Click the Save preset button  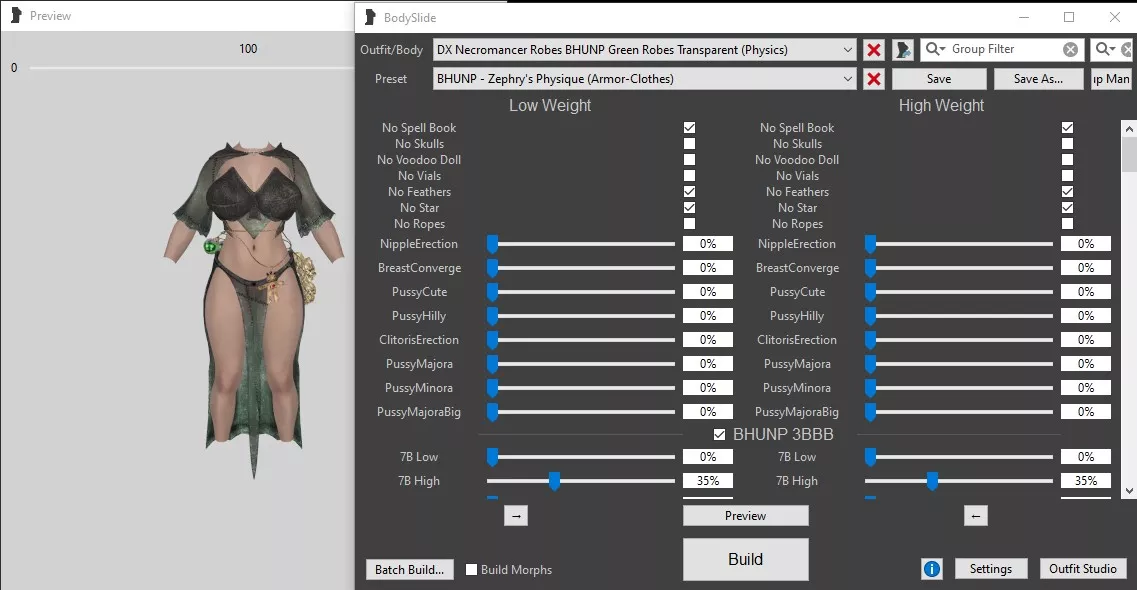coord(939,78)
